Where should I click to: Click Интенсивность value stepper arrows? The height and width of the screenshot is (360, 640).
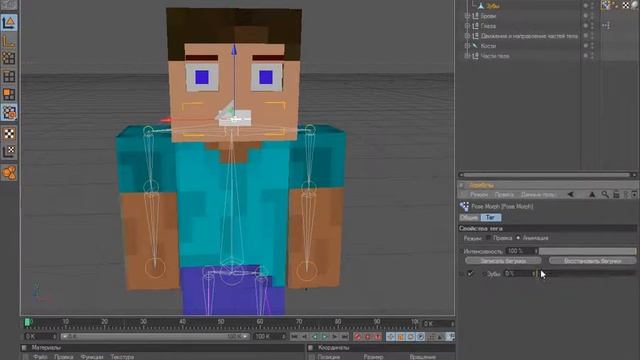coord(536,251)
